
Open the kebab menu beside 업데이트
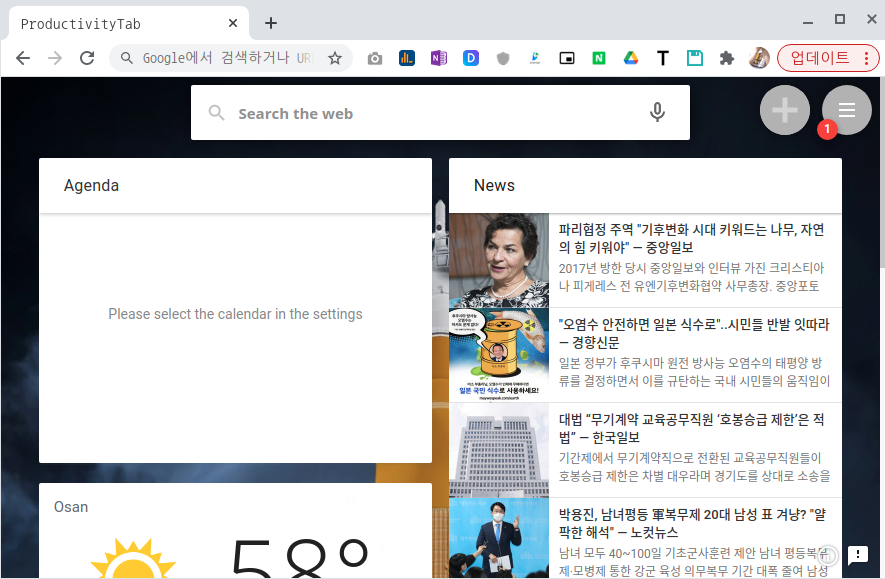(x=866, y=58)
